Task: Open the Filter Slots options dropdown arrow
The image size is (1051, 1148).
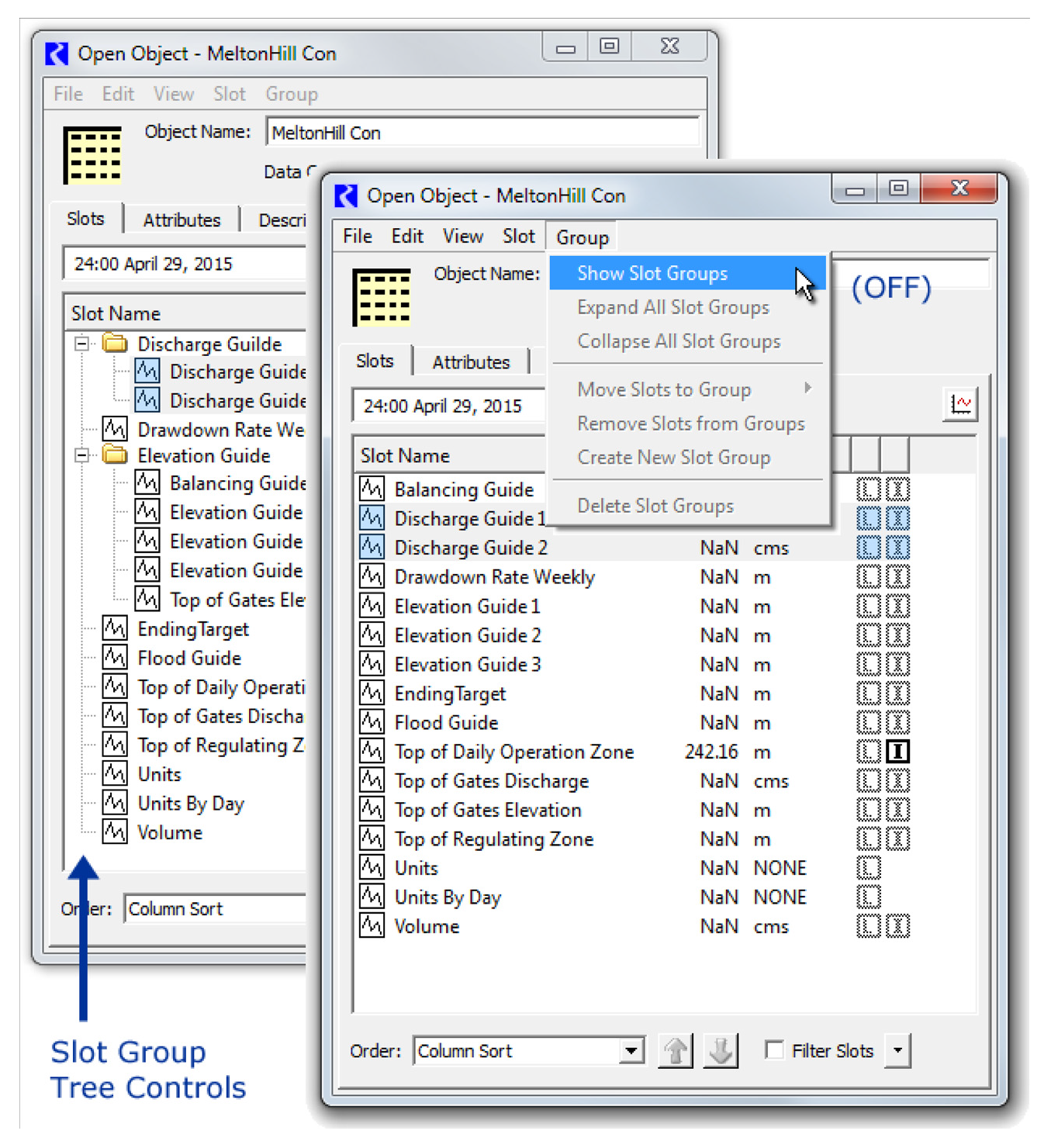Action: [897, 1051]
